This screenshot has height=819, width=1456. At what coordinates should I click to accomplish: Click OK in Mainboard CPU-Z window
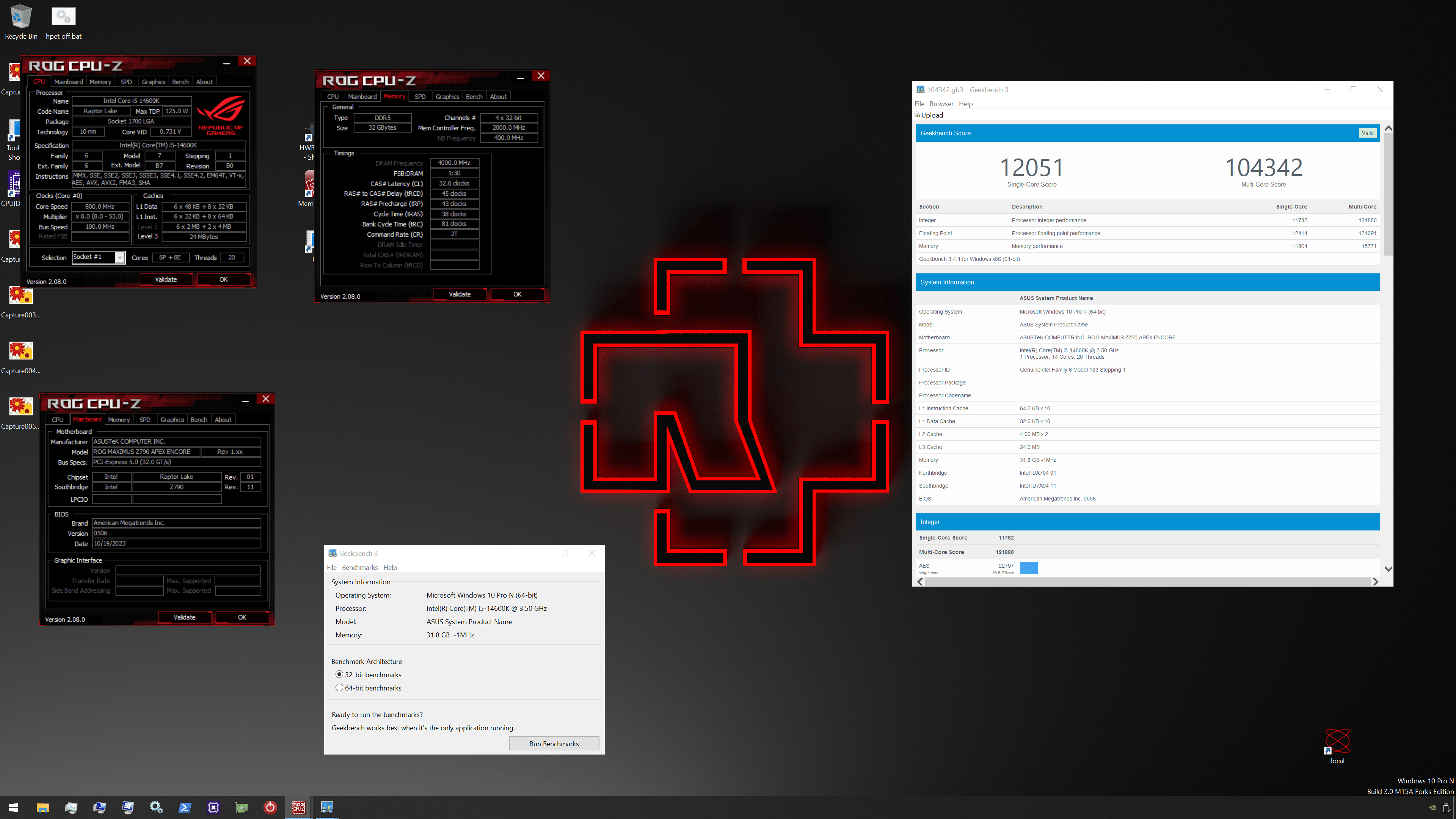click(x=242, y=617)
